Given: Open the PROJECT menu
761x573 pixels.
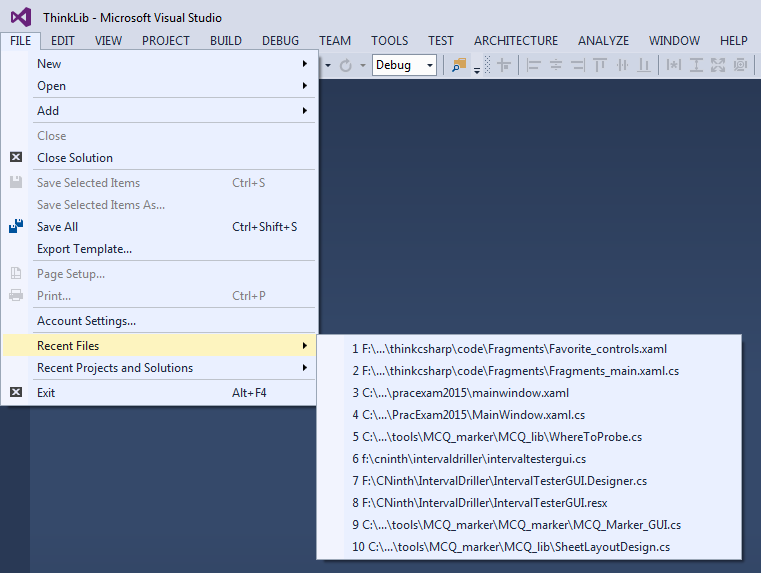Looking at the screenshot, I should click(x=165, y=41).
